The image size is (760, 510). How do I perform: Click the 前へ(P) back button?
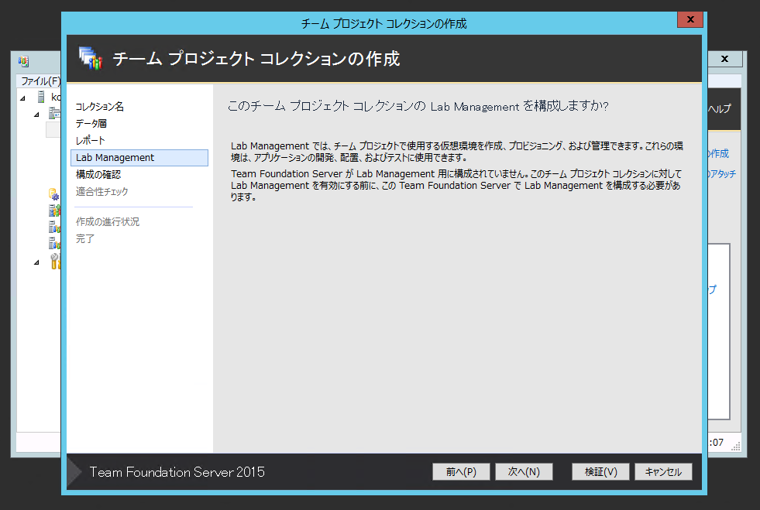(461, 472)
